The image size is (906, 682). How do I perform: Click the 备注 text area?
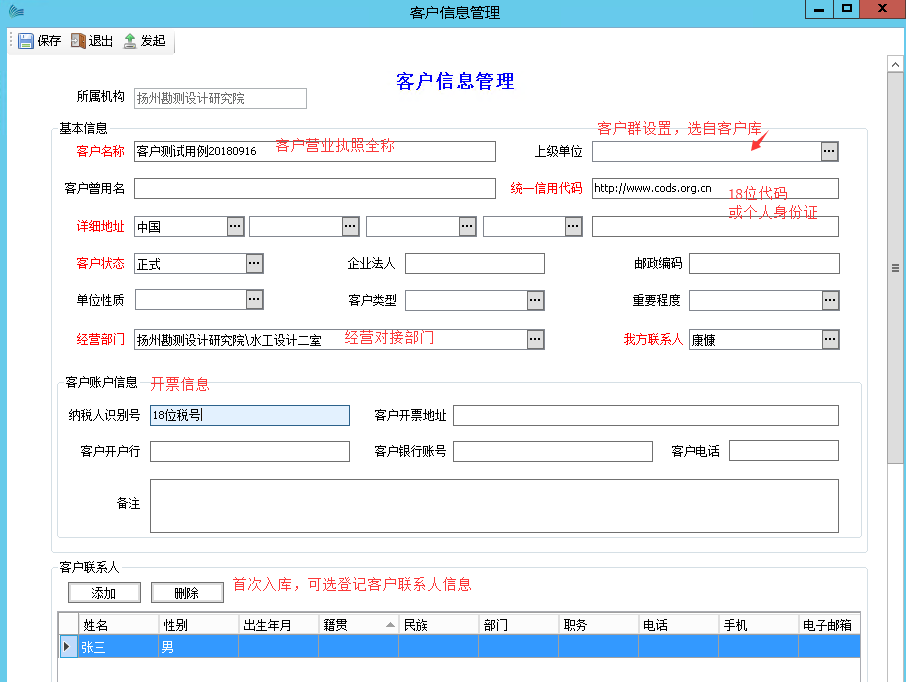coord(494,506)
